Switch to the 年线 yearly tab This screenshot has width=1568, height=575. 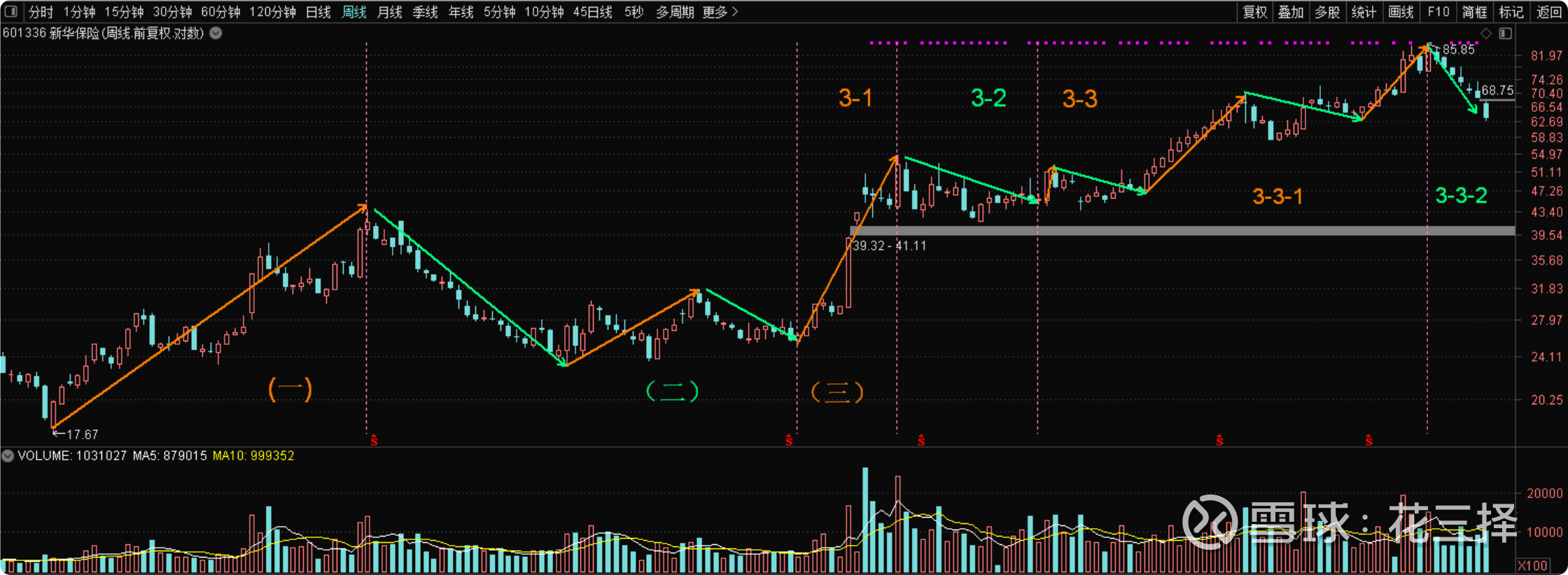point(461,12)
